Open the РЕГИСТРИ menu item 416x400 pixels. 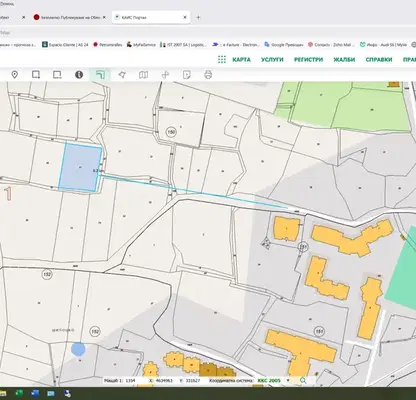(308, 60)
